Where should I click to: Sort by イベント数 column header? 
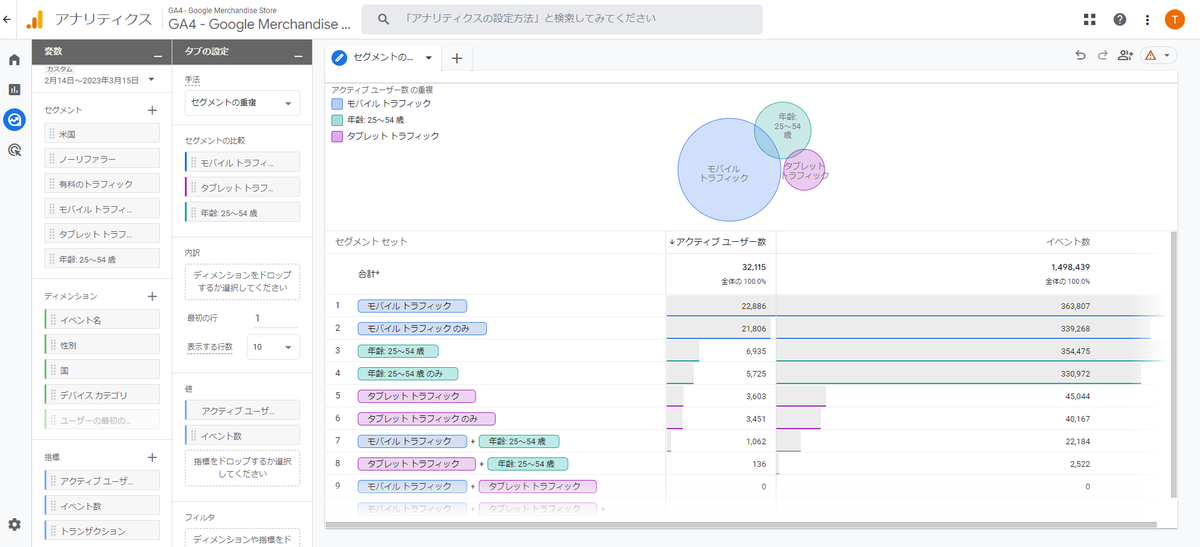pyautogui.click(x=1068, y=242)
